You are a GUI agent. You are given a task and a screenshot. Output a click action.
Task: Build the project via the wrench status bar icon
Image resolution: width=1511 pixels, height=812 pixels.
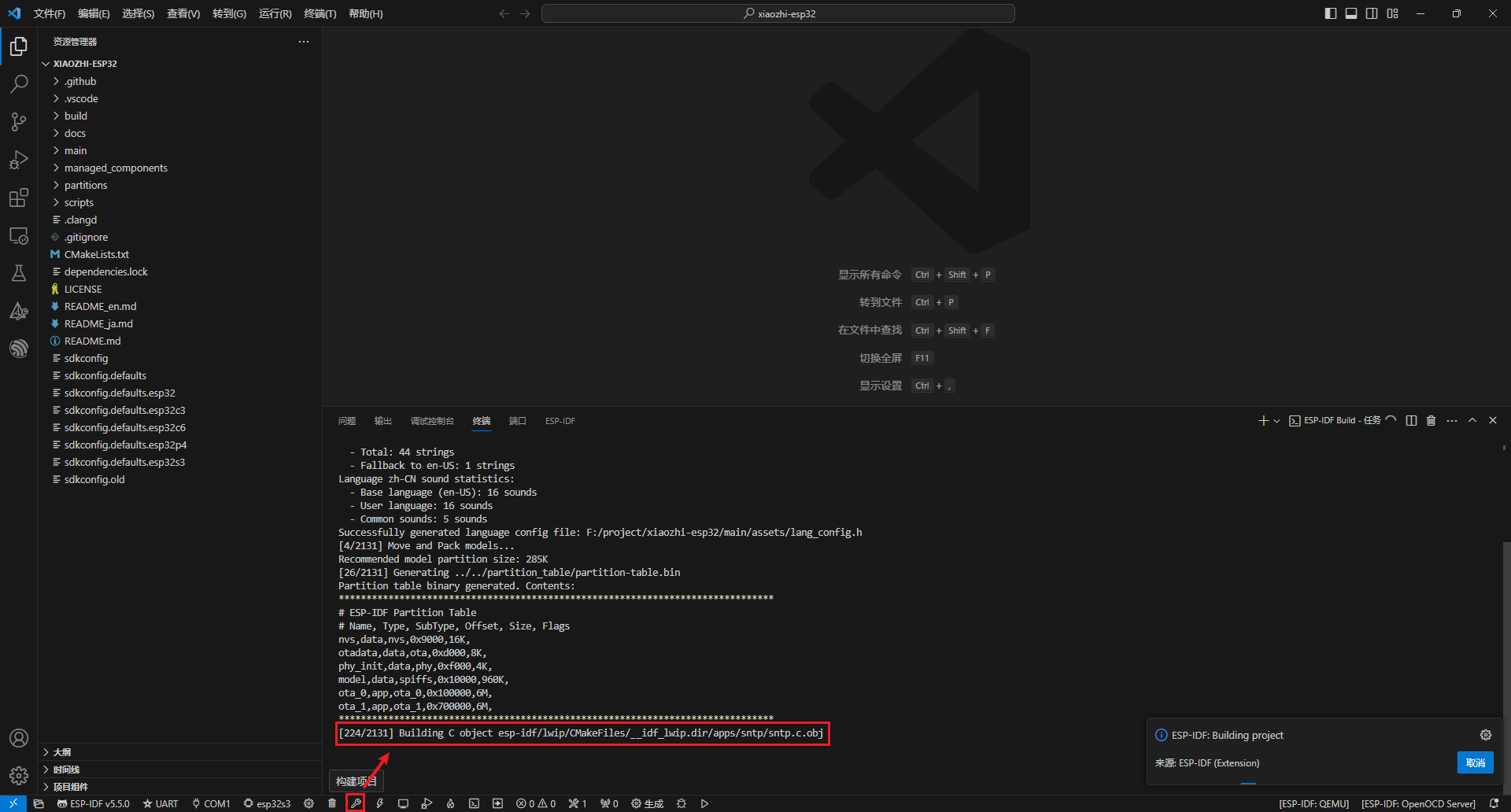click(356, 803)
